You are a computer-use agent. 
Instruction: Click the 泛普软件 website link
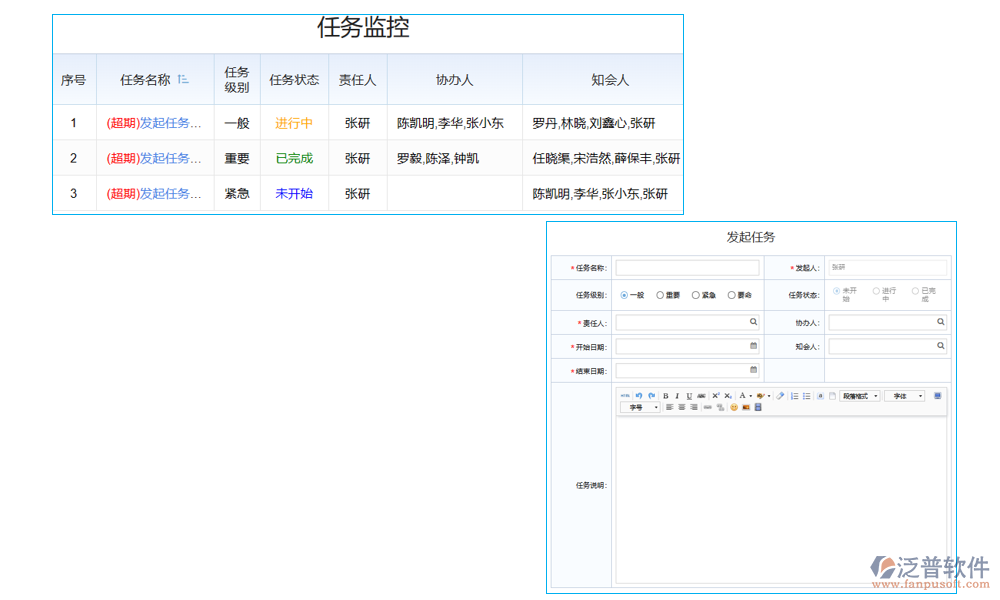[927, 565]
